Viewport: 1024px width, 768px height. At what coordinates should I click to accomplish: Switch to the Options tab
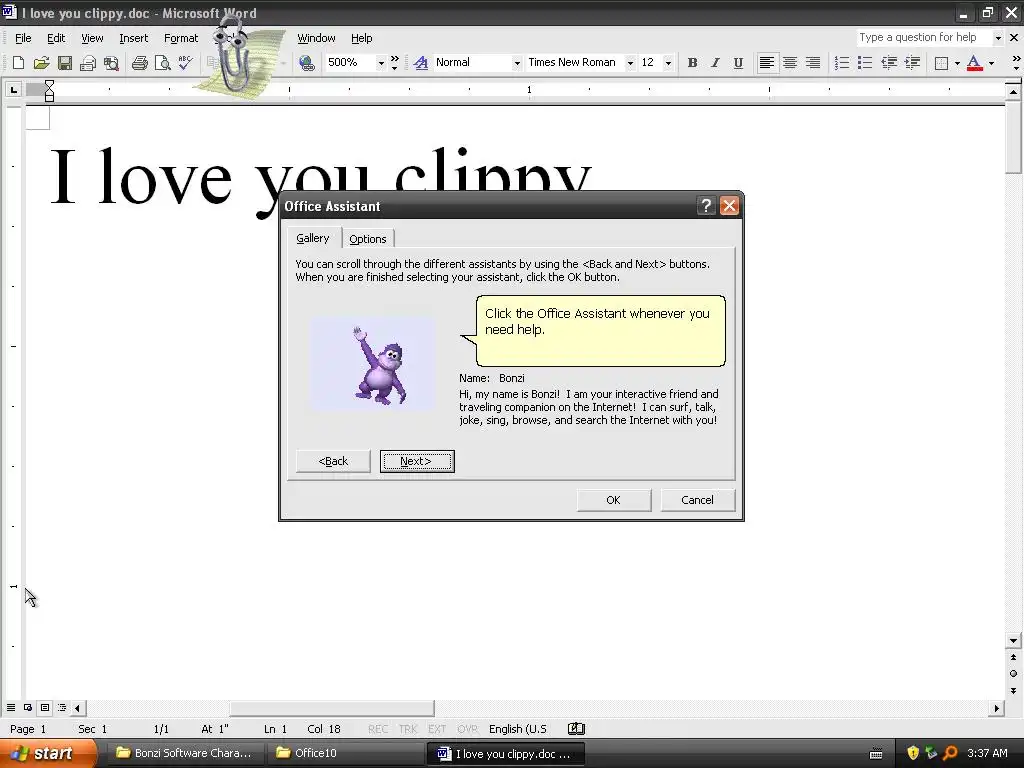[368, 239]
